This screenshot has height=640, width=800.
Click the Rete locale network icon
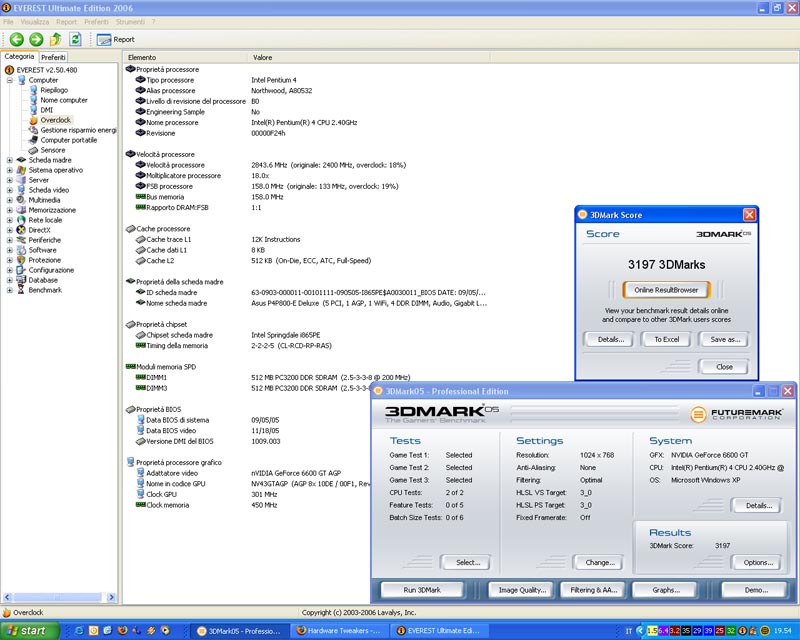21,220
